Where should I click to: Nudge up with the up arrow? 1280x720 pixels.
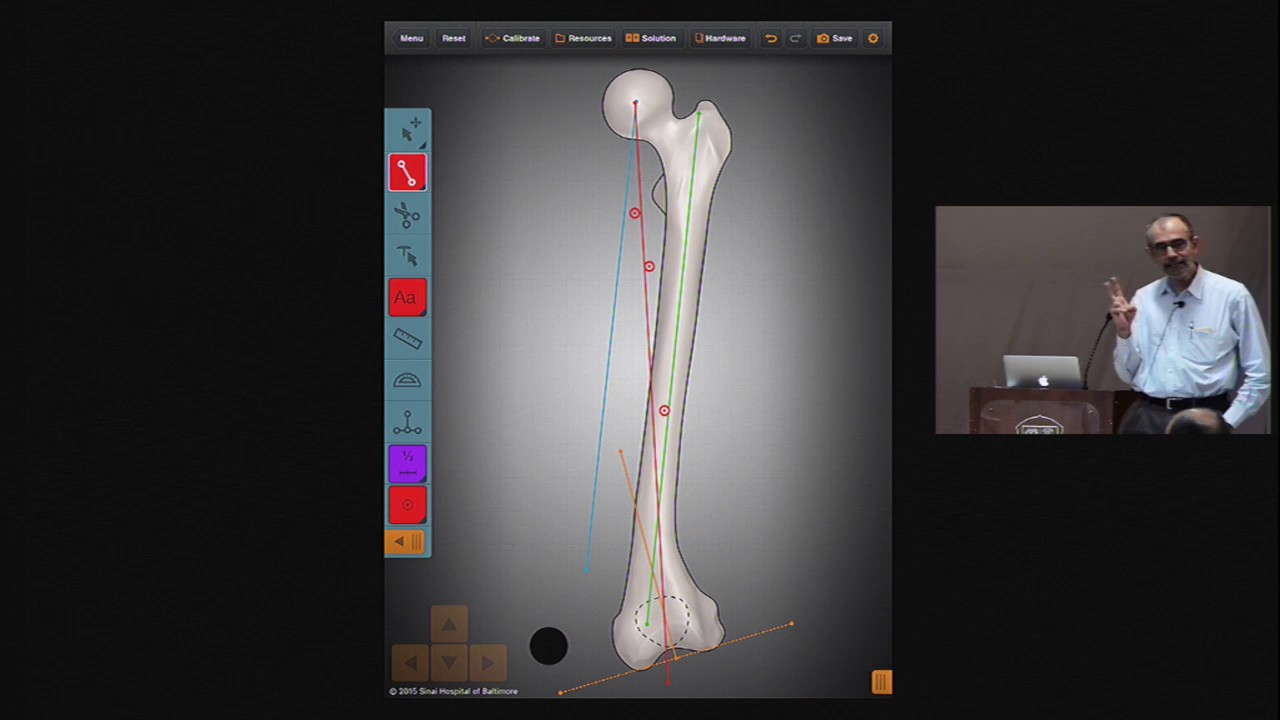[x=449, y=625]
